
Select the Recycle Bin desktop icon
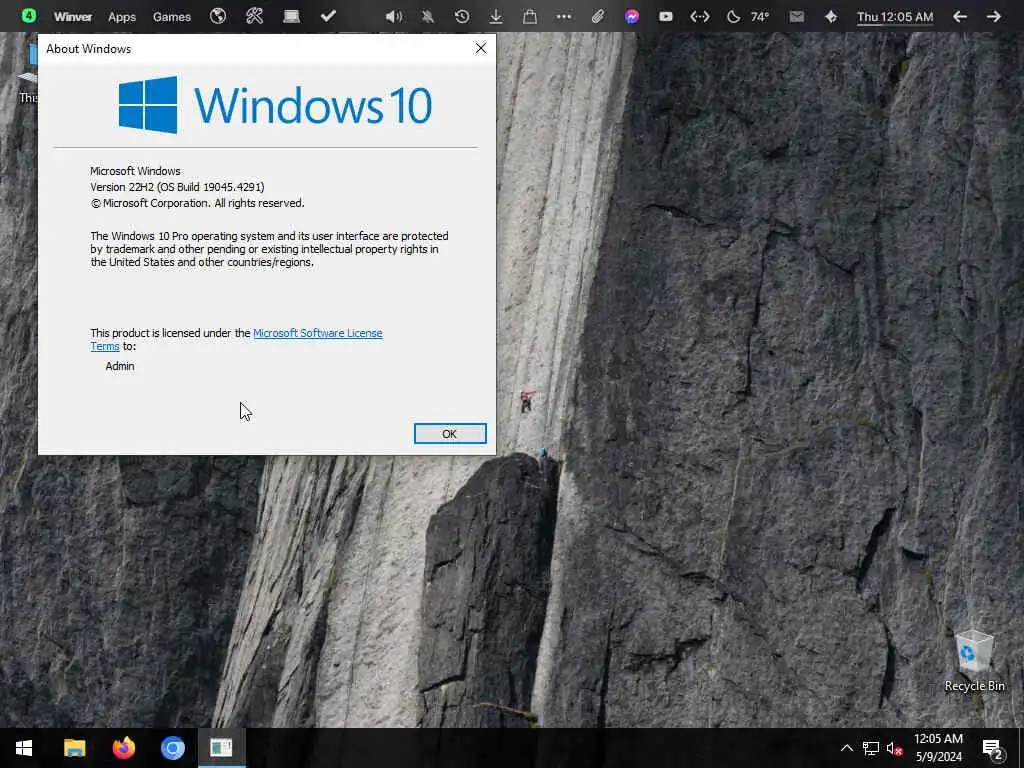974,660
